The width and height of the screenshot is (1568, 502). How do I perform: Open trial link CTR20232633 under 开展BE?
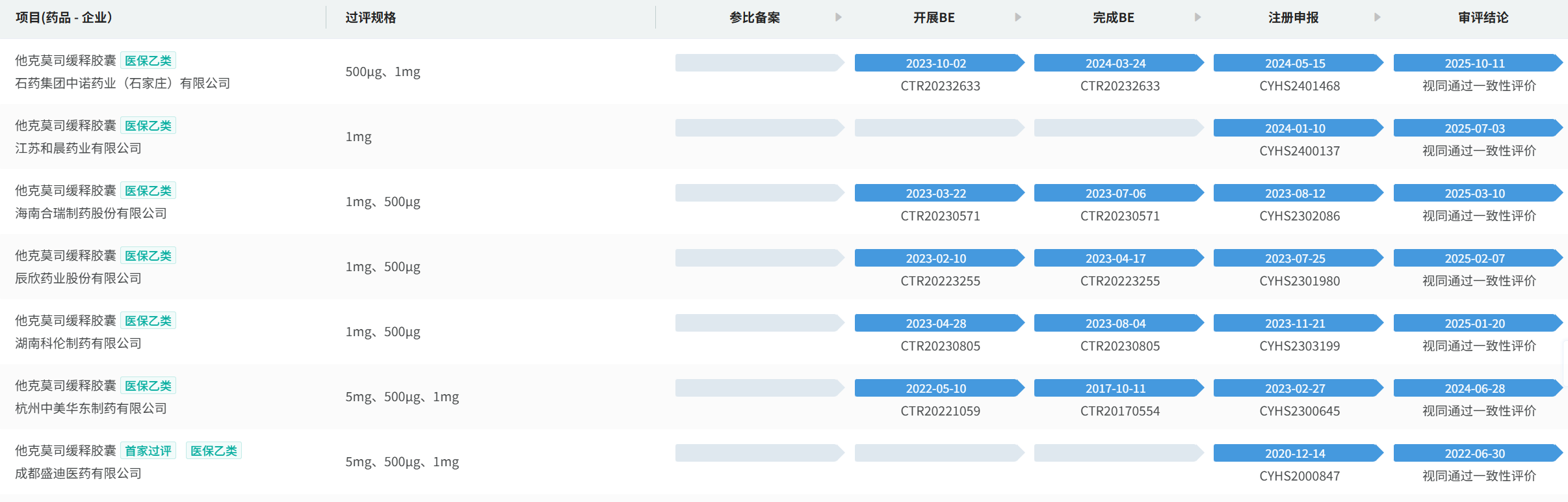(x=940, y=86)
